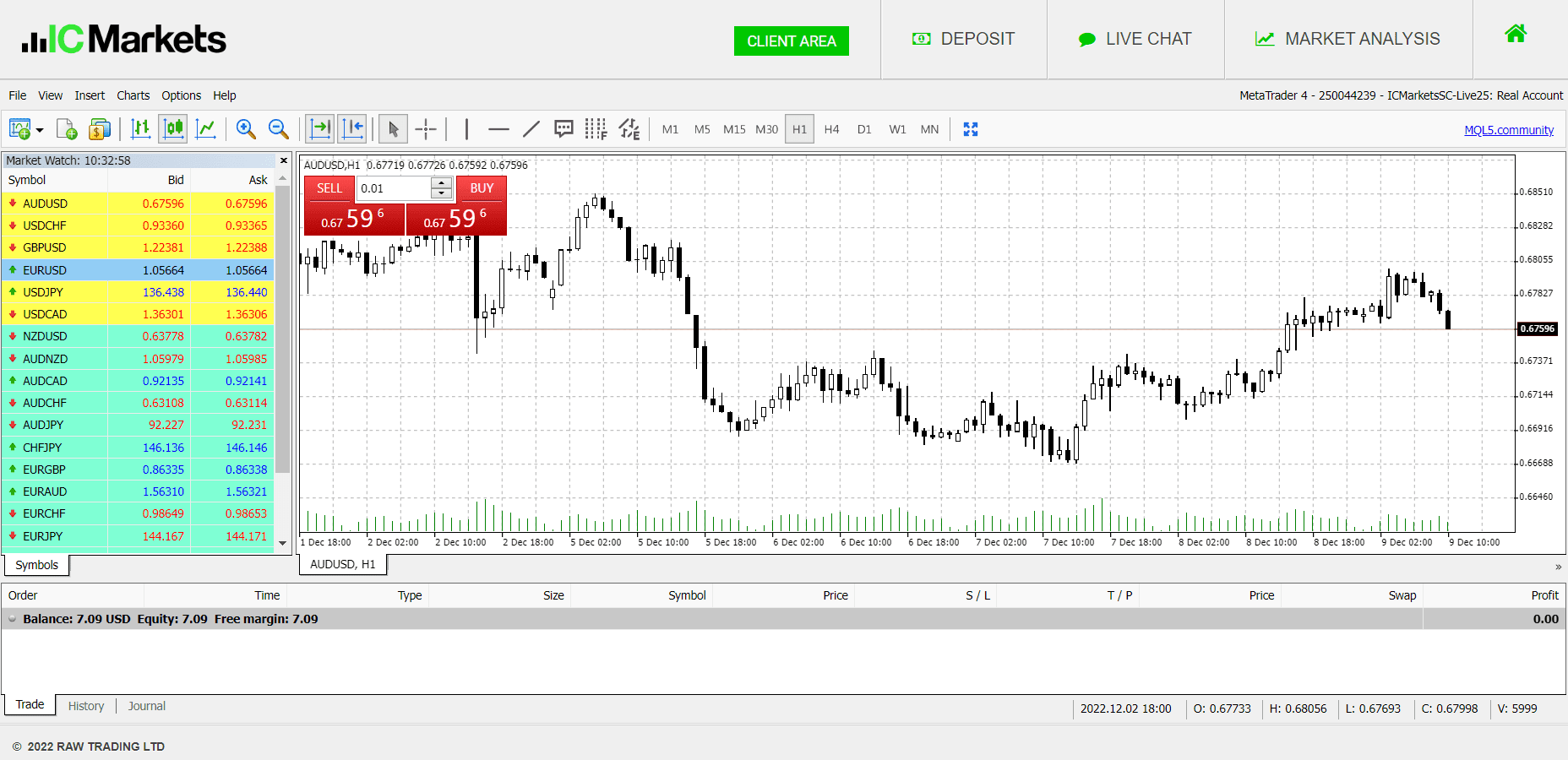Expand the new chart dropdown arrow
The height and width of the screenshot is (760, 1568).
click(x=40, y=130)
